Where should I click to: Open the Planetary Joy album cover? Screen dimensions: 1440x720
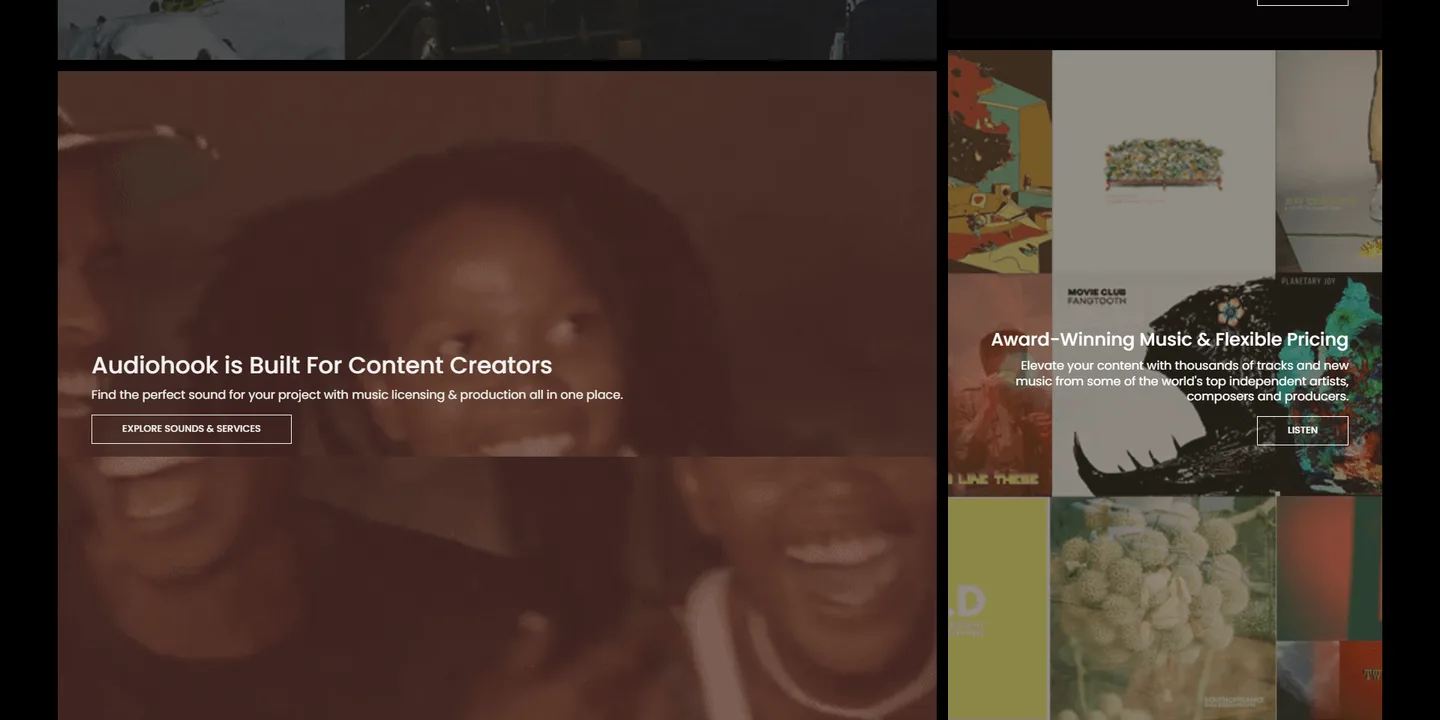[1329, 384]
